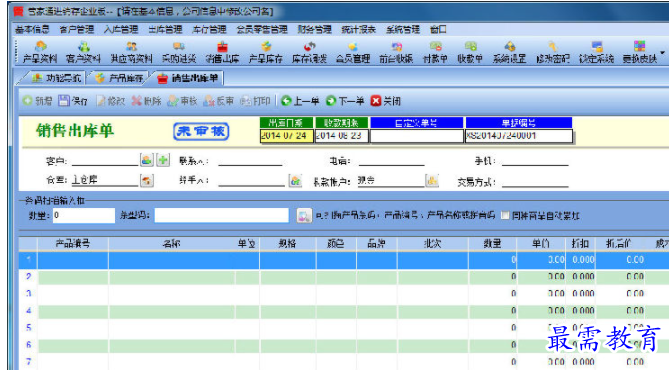Open 客户资料 customer info toolbar icon

(84, 52)
